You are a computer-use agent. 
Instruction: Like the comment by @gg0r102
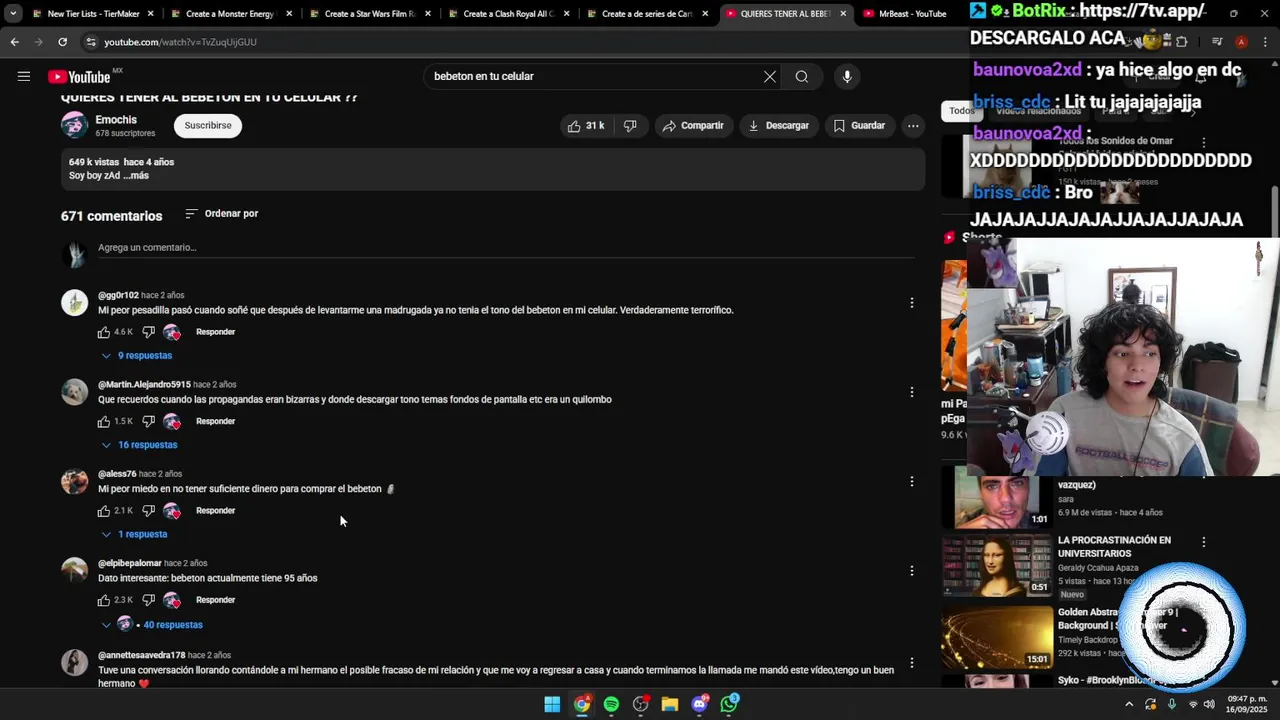(x=104, y=332)
